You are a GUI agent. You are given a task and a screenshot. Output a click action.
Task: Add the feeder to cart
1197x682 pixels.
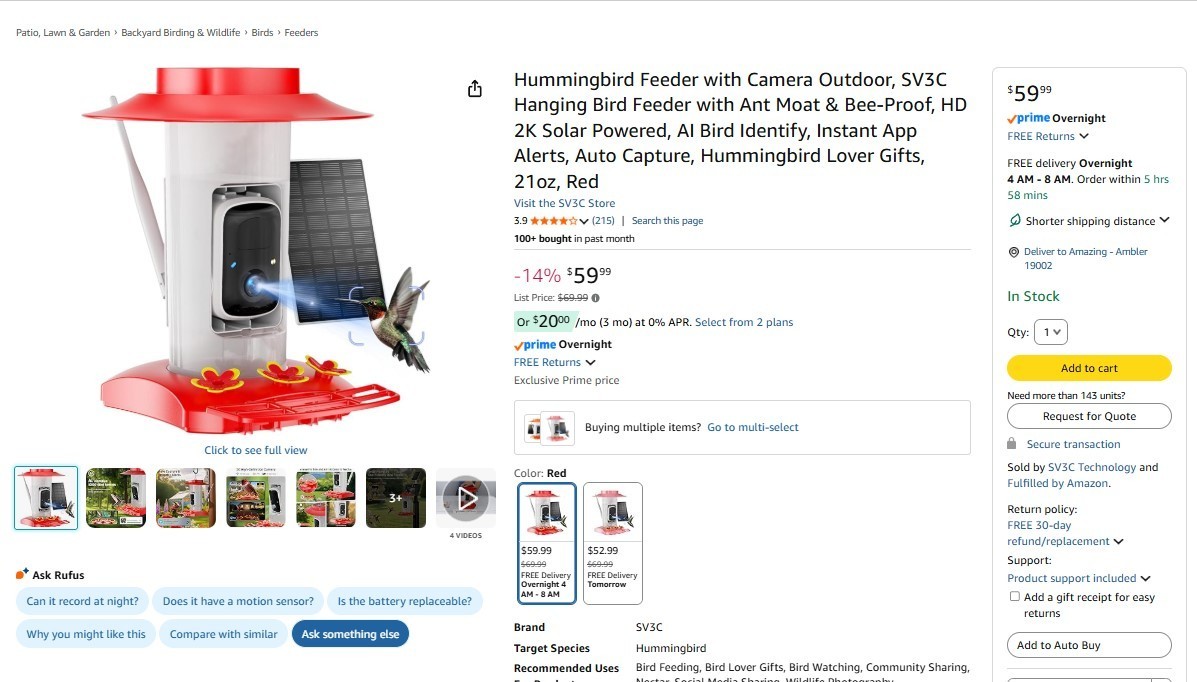tap(1089, 368)
